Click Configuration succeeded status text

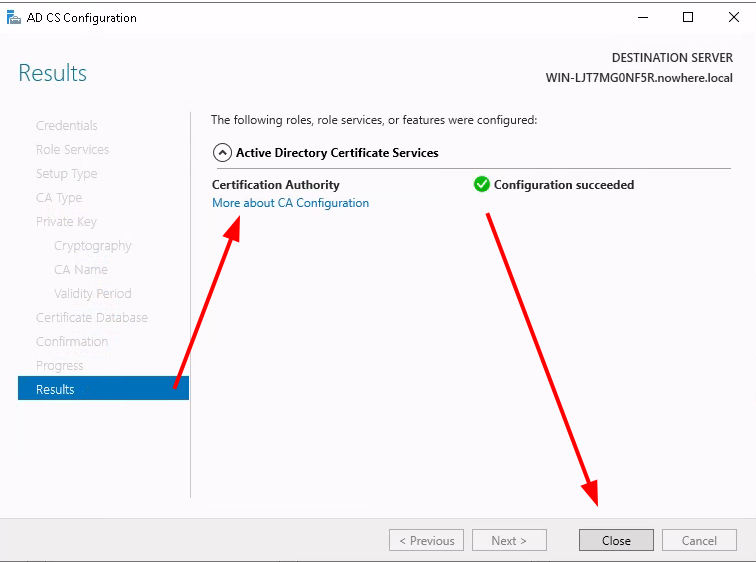(x=564, y=185)
